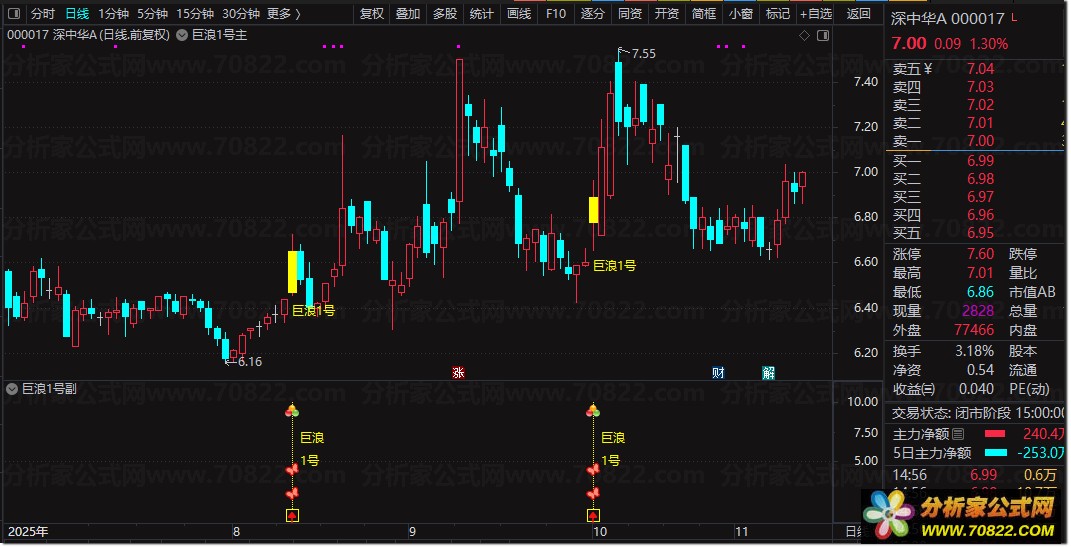Open F10 company info

pyautogui.click(x=556, y=14)
